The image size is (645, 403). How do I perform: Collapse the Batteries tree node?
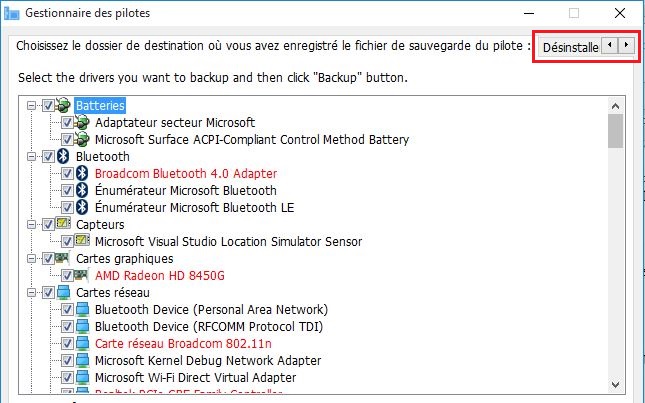[31, 106]
